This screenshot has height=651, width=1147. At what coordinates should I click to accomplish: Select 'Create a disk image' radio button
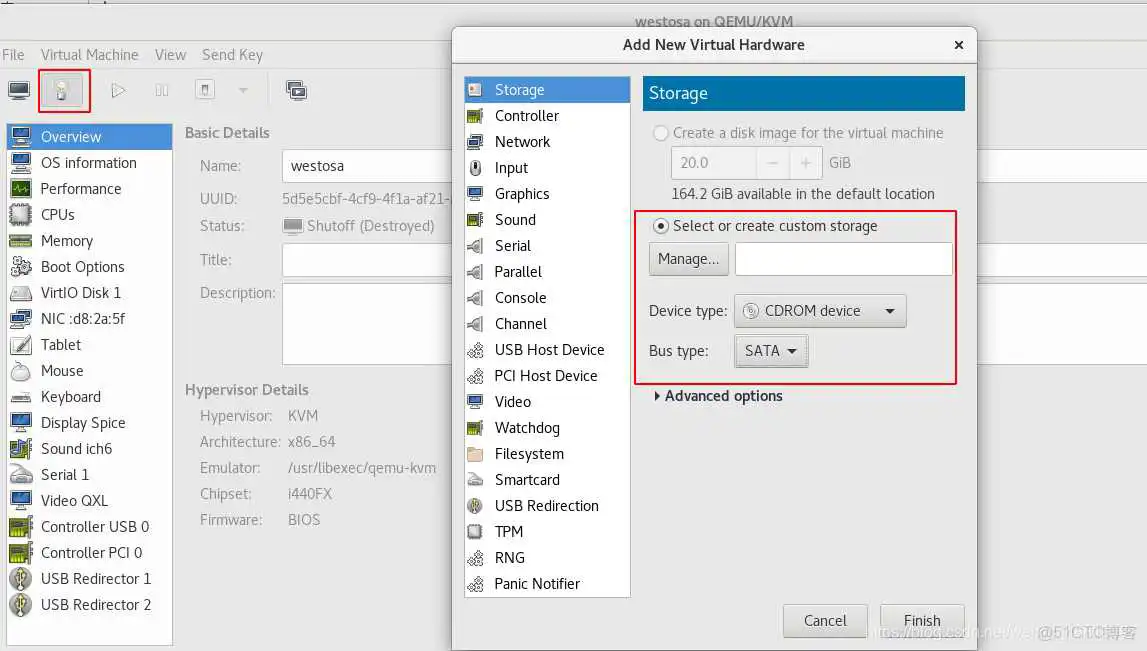(661, 133)
